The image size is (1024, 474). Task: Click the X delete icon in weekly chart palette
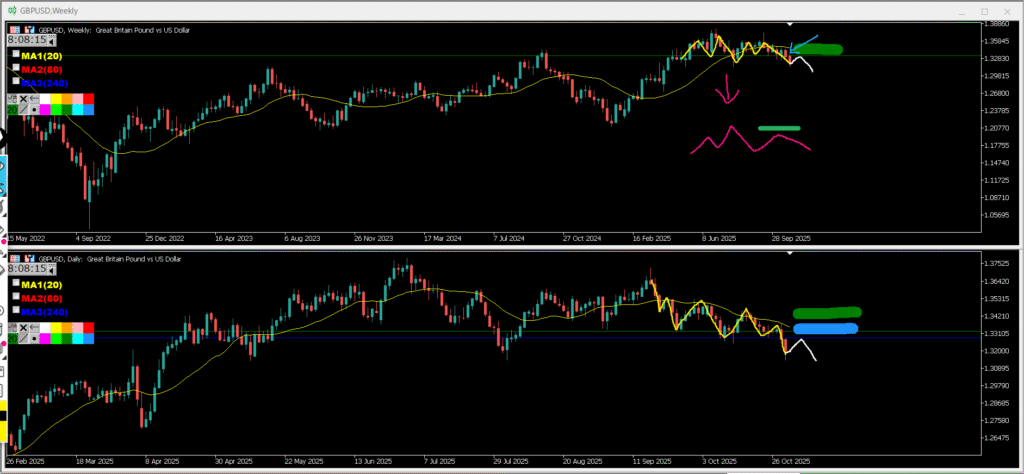click(22, 98)
